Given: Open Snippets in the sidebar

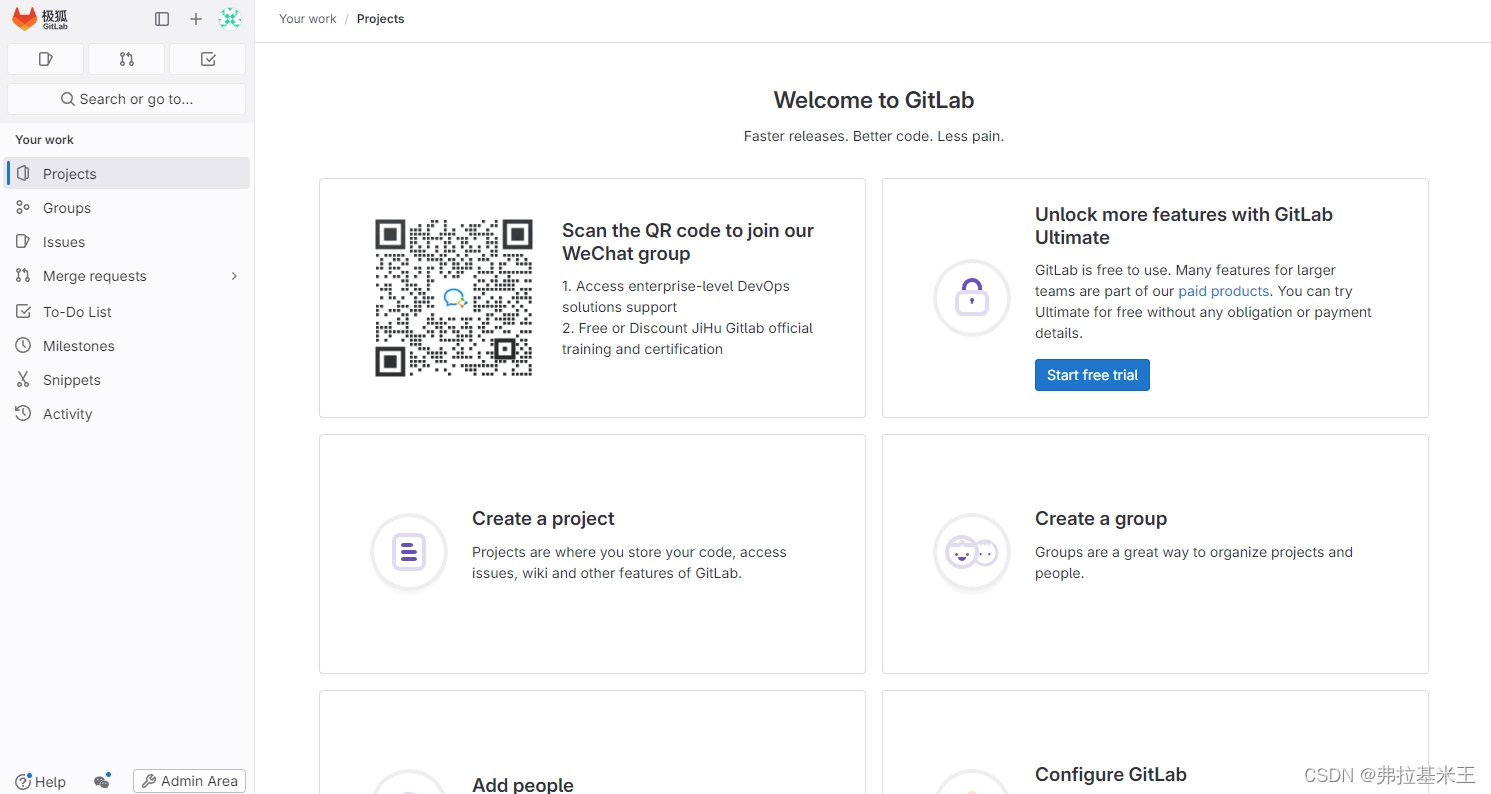Looking at the screenshot, I should tap(128, 379).
